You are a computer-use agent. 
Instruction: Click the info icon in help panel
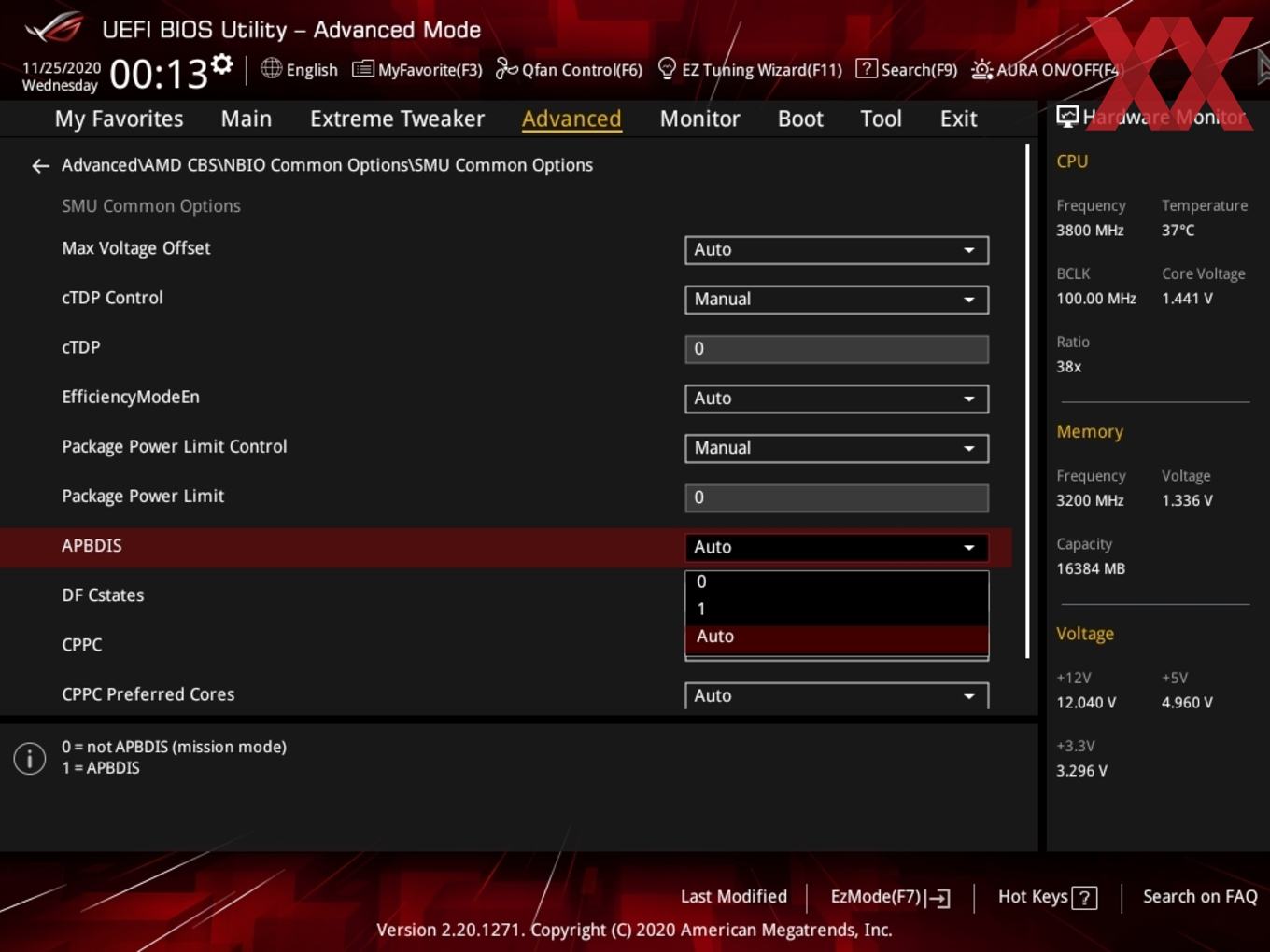30,758
